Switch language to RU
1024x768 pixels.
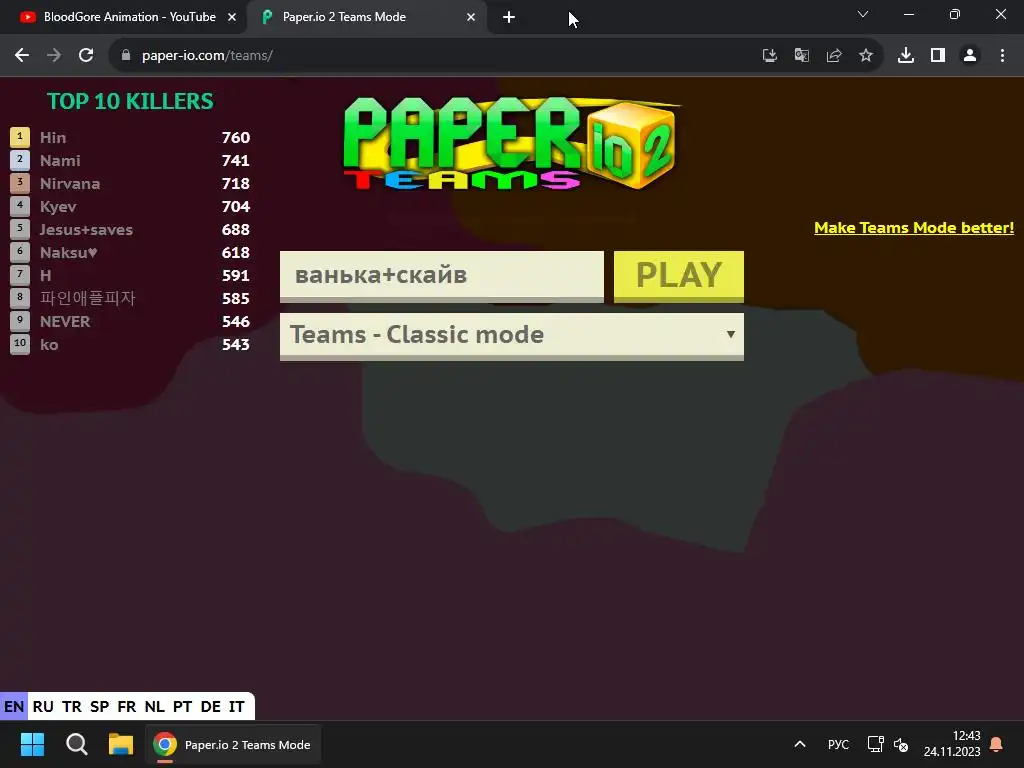(43, 707)
